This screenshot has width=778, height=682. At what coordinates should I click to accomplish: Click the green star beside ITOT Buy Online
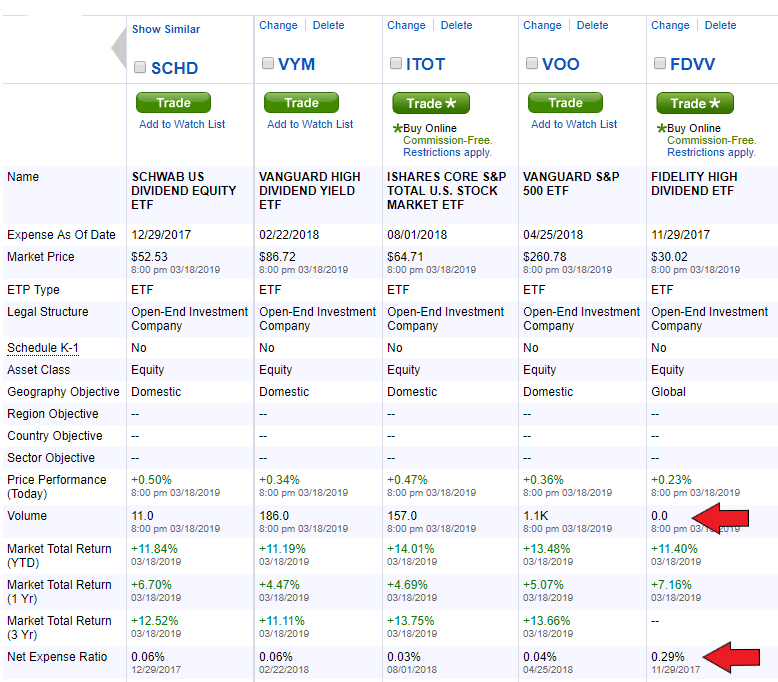tap(397, 129)
